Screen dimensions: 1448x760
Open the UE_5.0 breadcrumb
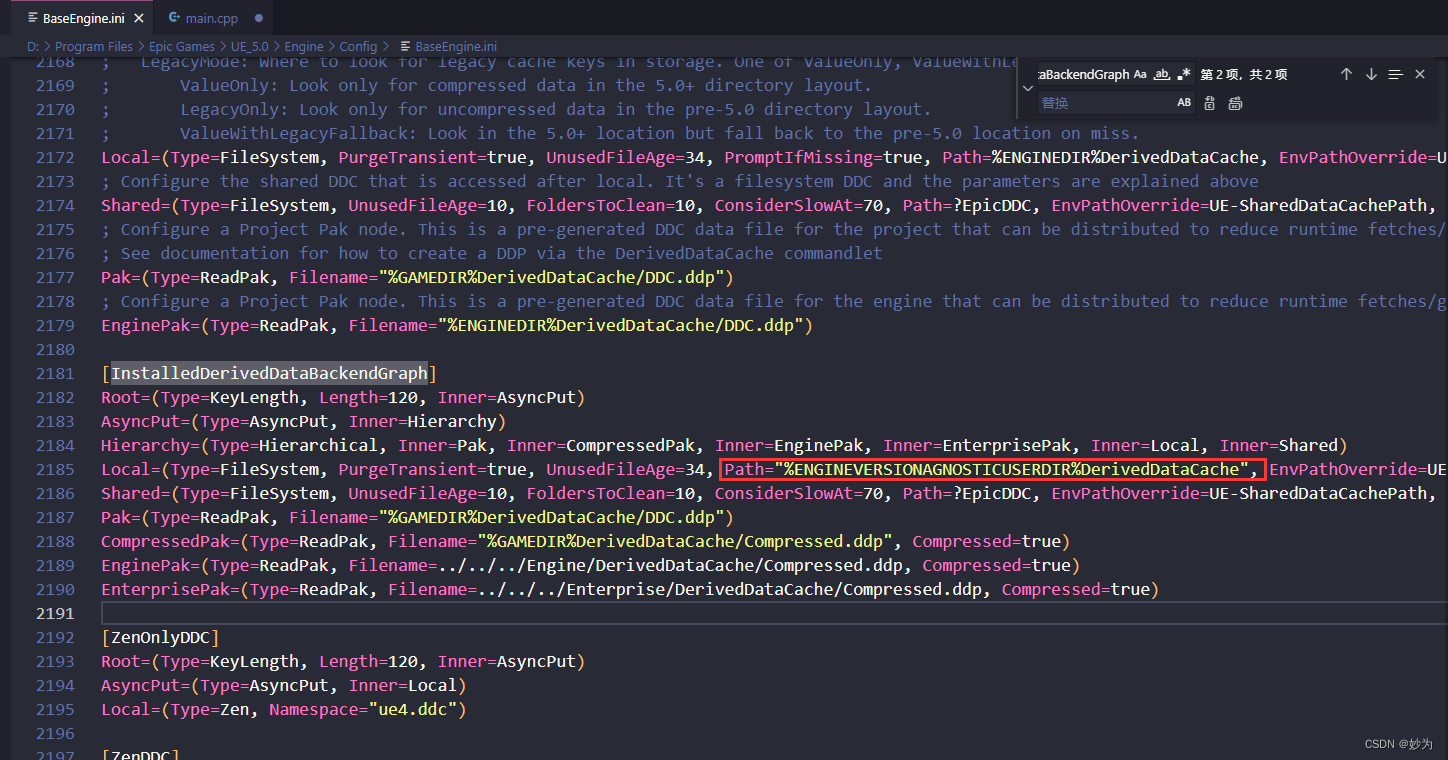[x=250, y=46]
